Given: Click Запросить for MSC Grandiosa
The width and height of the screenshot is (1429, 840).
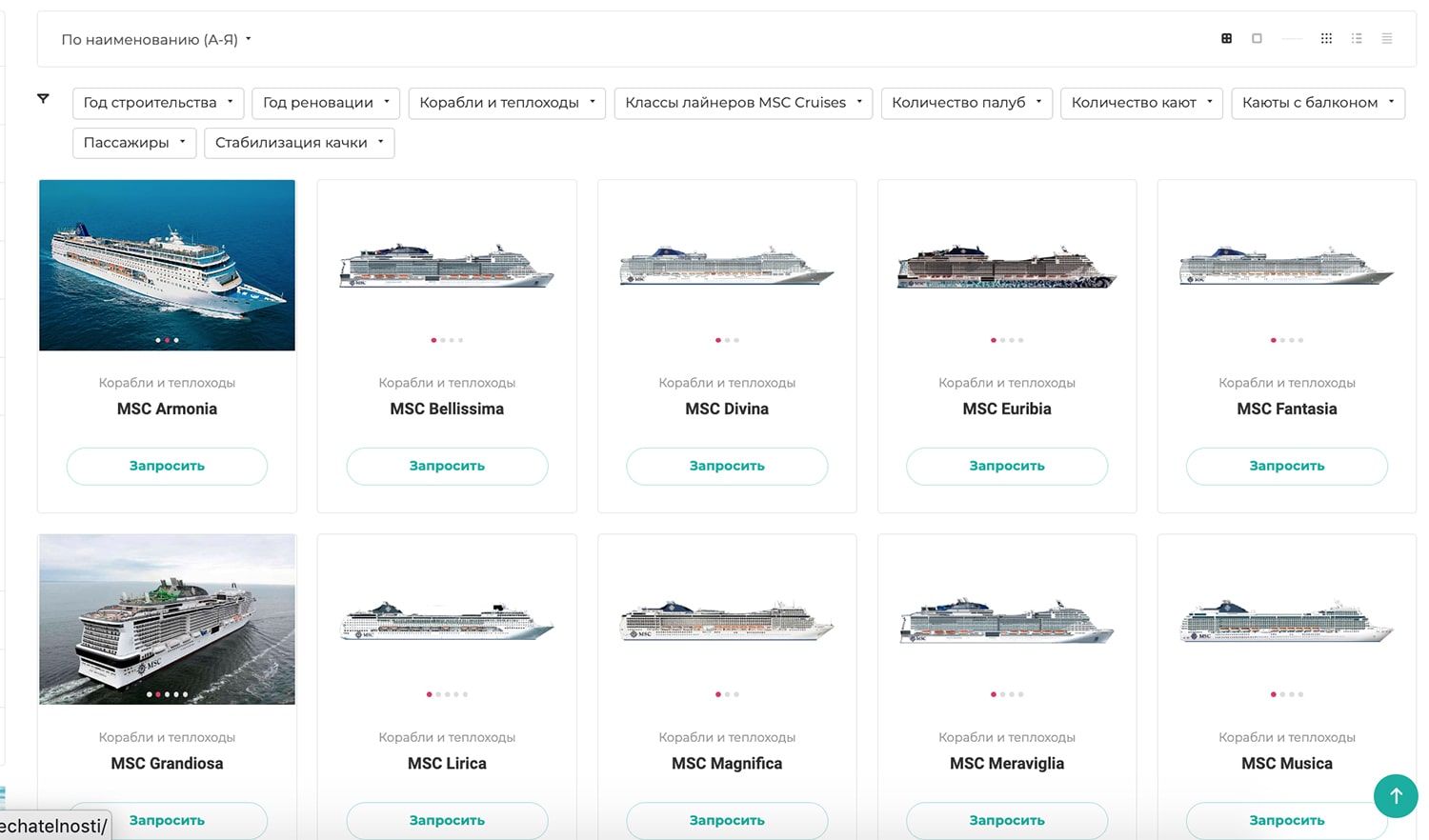Looking at the screenshot, I should click(x=167, y=820).
